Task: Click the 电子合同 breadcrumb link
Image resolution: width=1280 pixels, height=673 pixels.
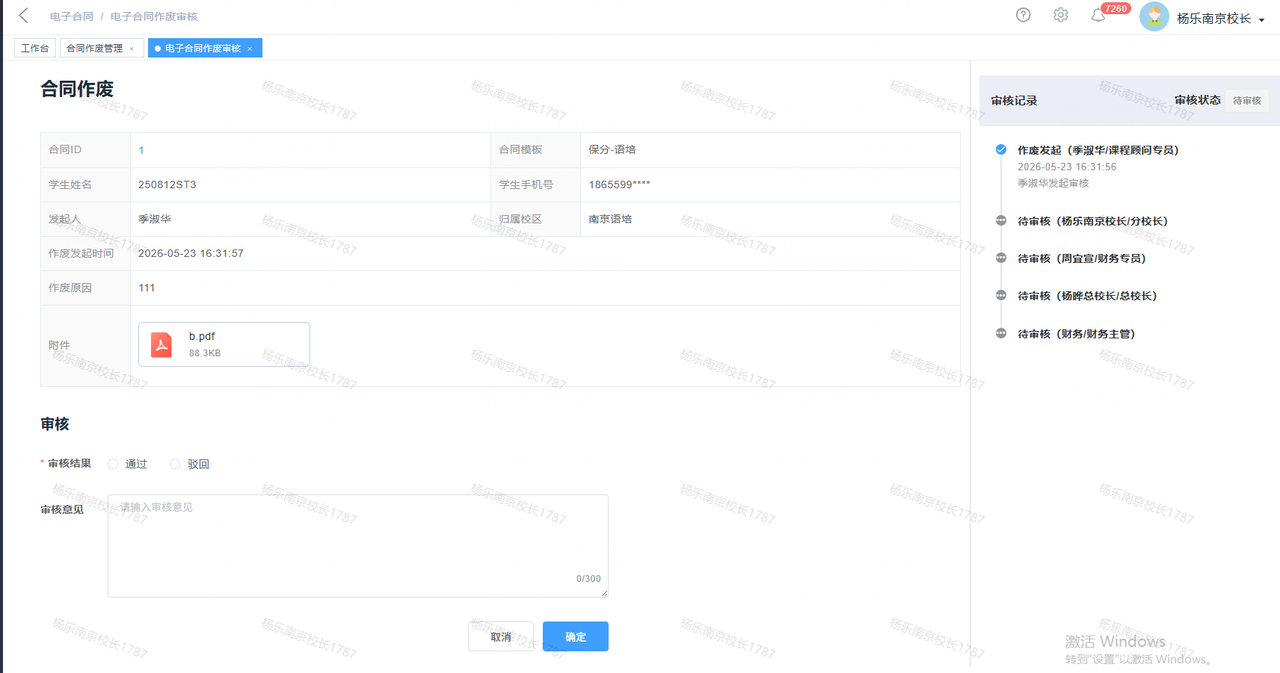Action: (72, 17)
